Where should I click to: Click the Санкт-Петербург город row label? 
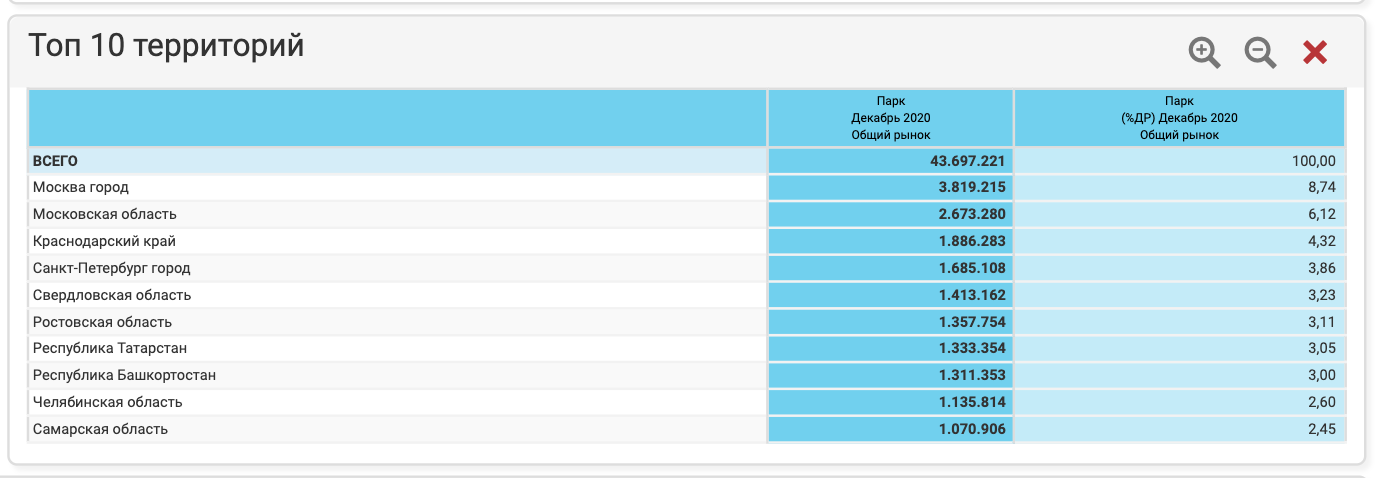[x=112, y=268]
